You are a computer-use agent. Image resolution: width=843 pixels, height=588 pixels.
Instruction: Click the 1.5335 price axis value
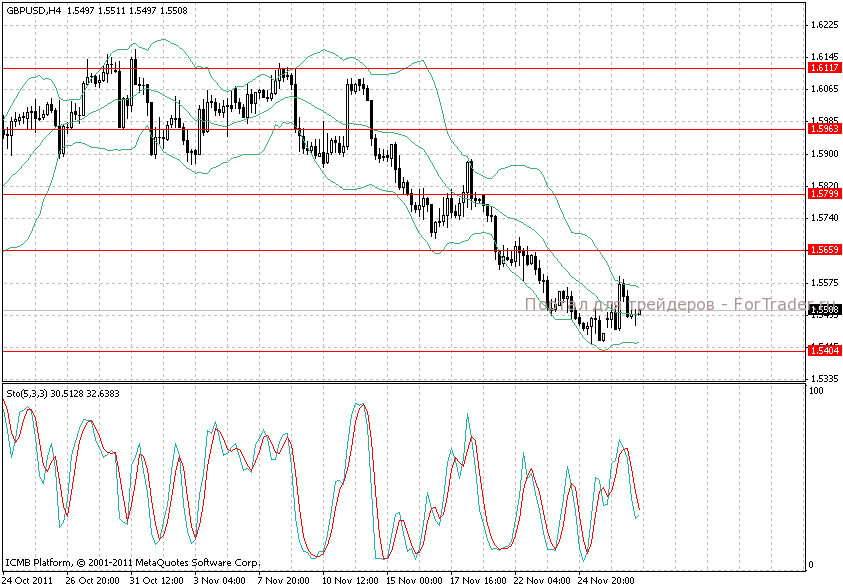824,379
